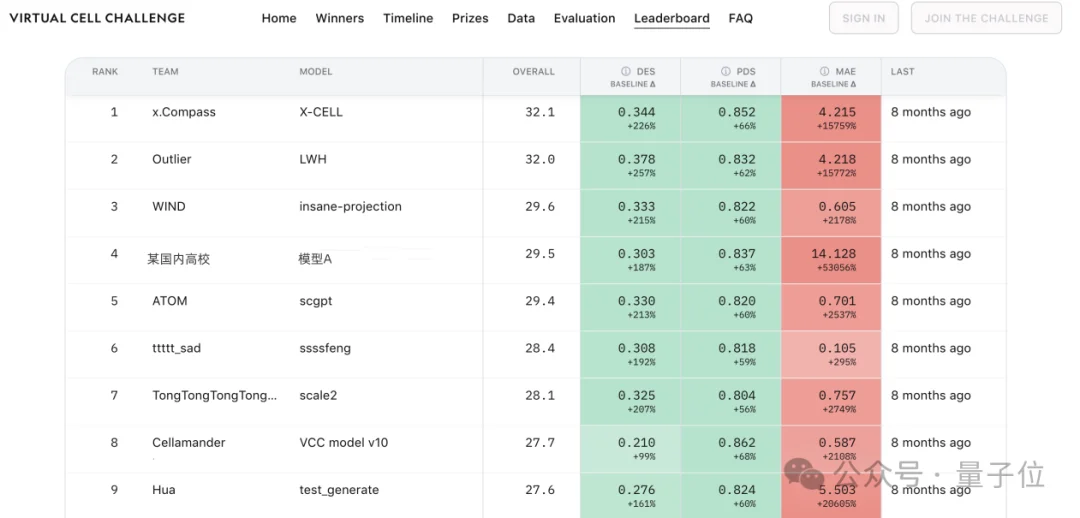Click the PDS column info icon
1080x518 pixels.
pos(725,71)
